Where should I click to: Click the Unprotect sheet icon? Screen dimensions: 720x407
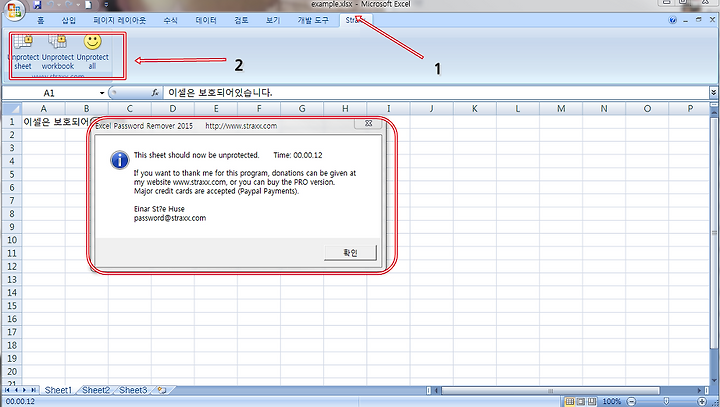click(23, 42)
